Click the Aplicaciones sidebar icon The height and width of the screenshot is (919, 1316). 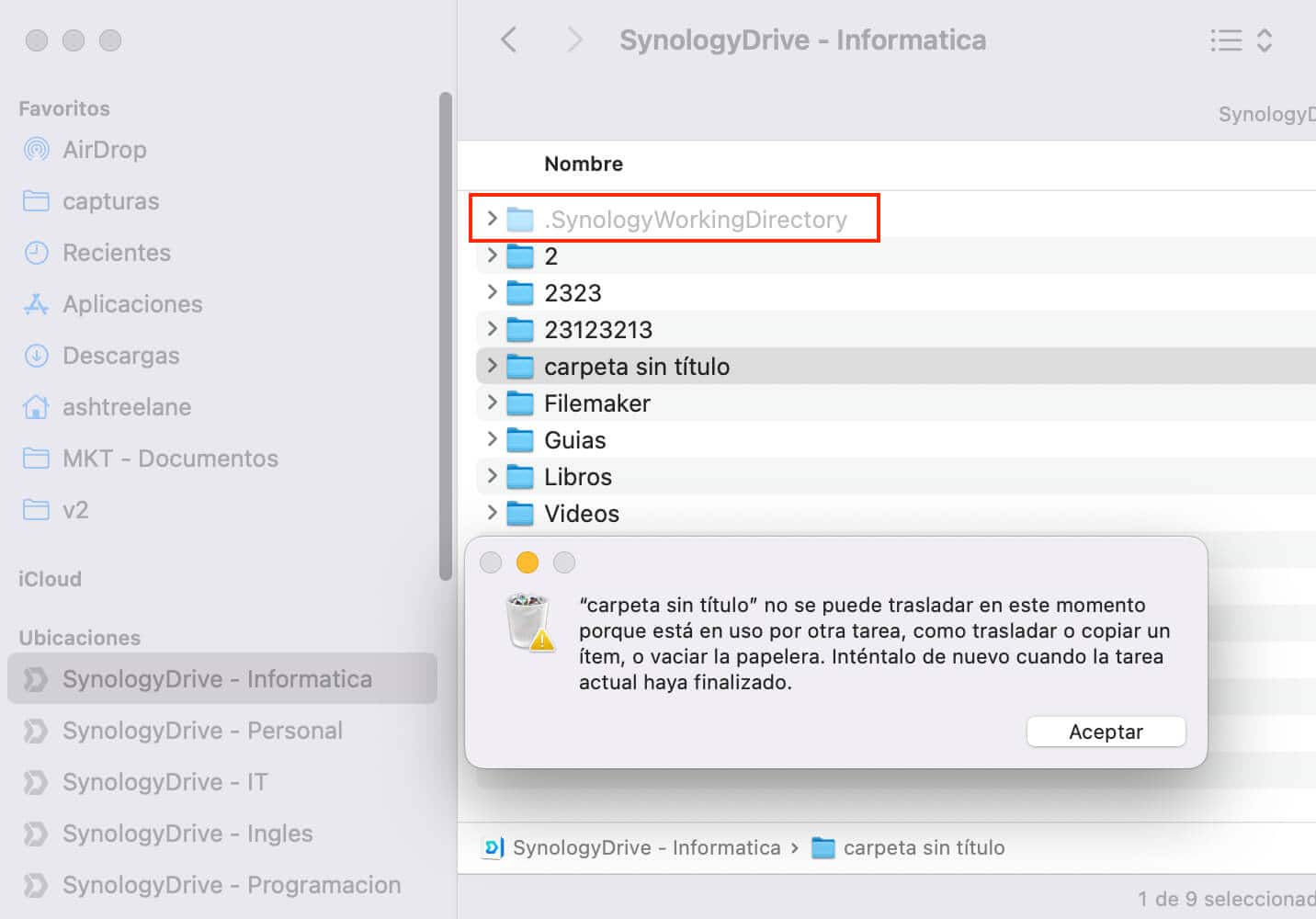[36, 304]
